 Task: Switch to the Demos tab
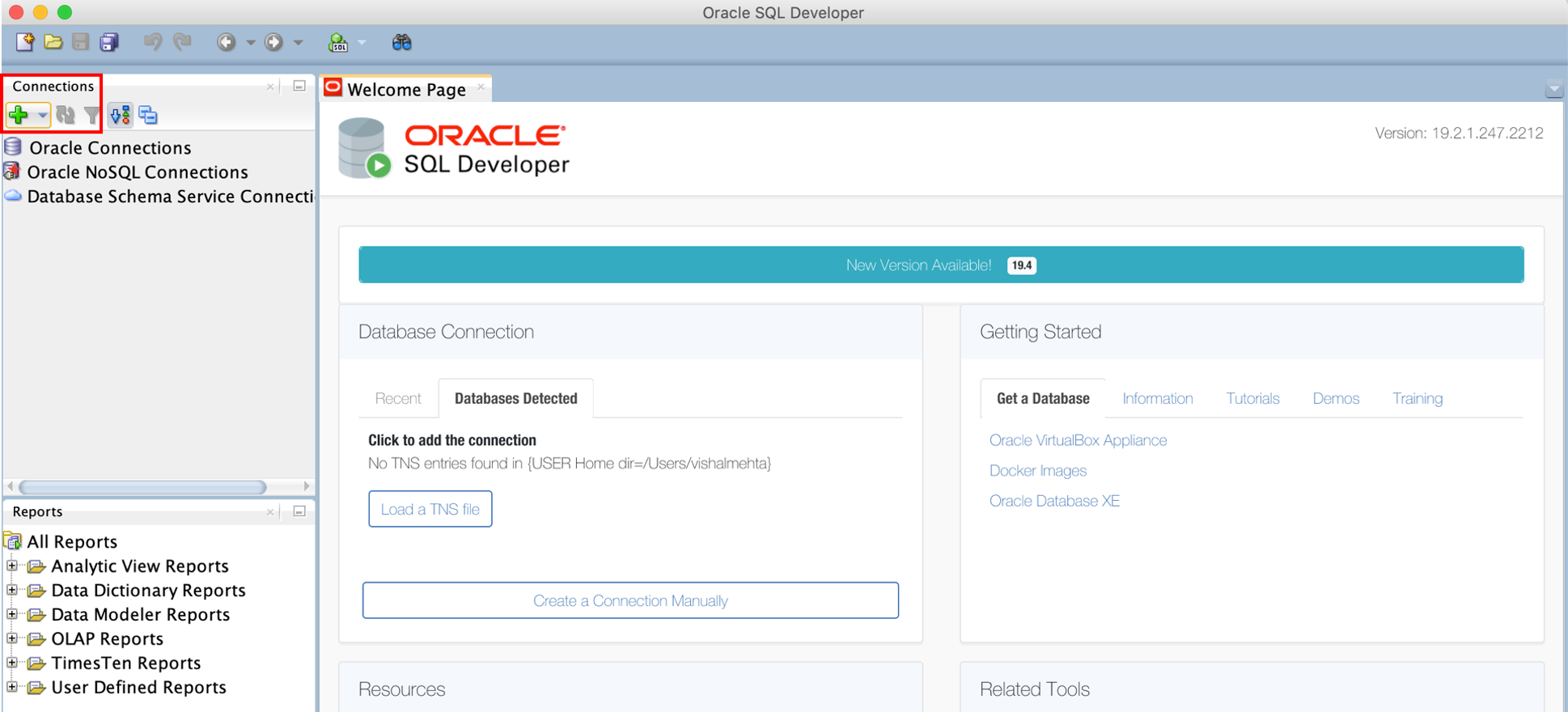pos(1336,398)
